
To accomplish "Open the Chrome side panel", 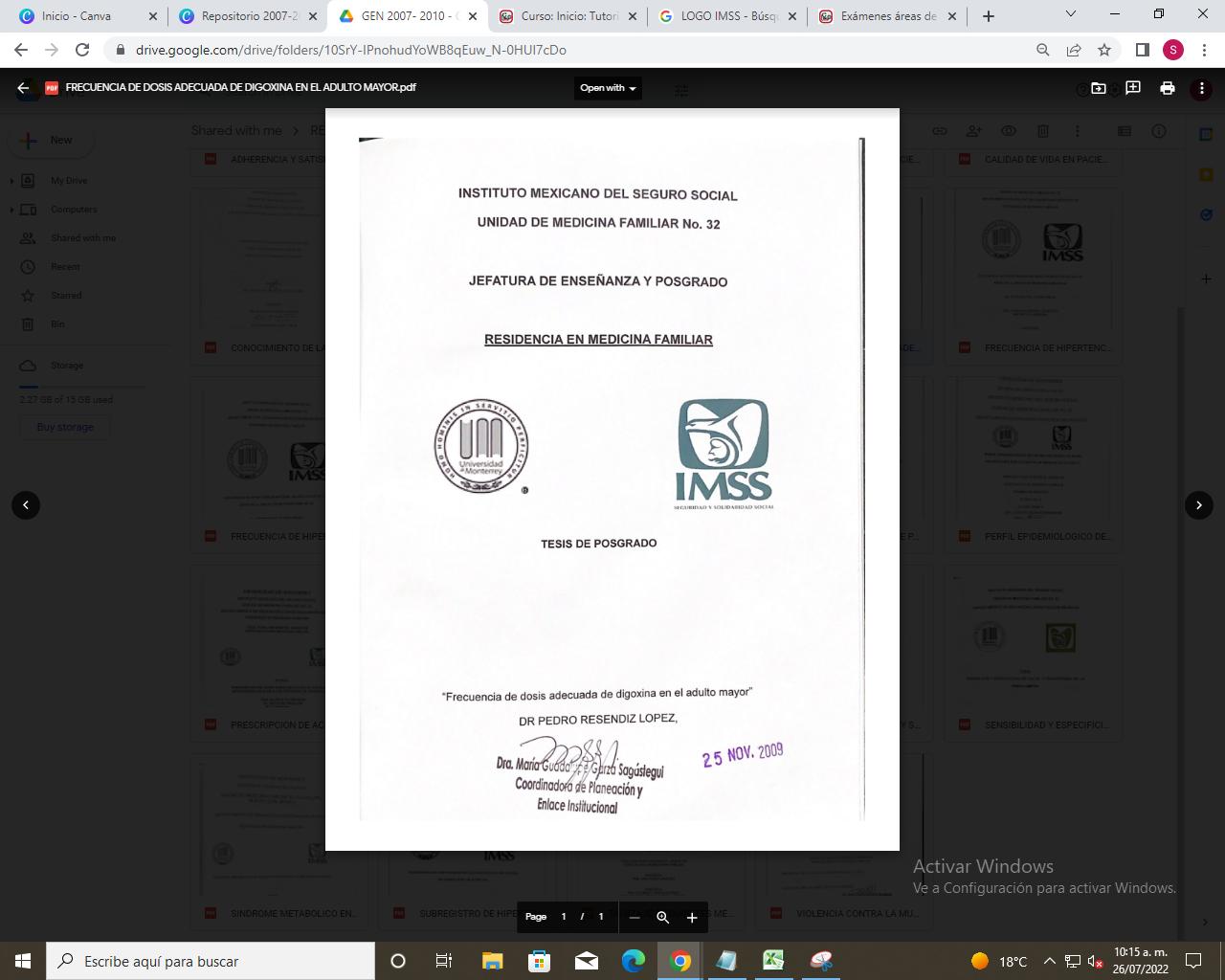I will tap(1143, 50).
